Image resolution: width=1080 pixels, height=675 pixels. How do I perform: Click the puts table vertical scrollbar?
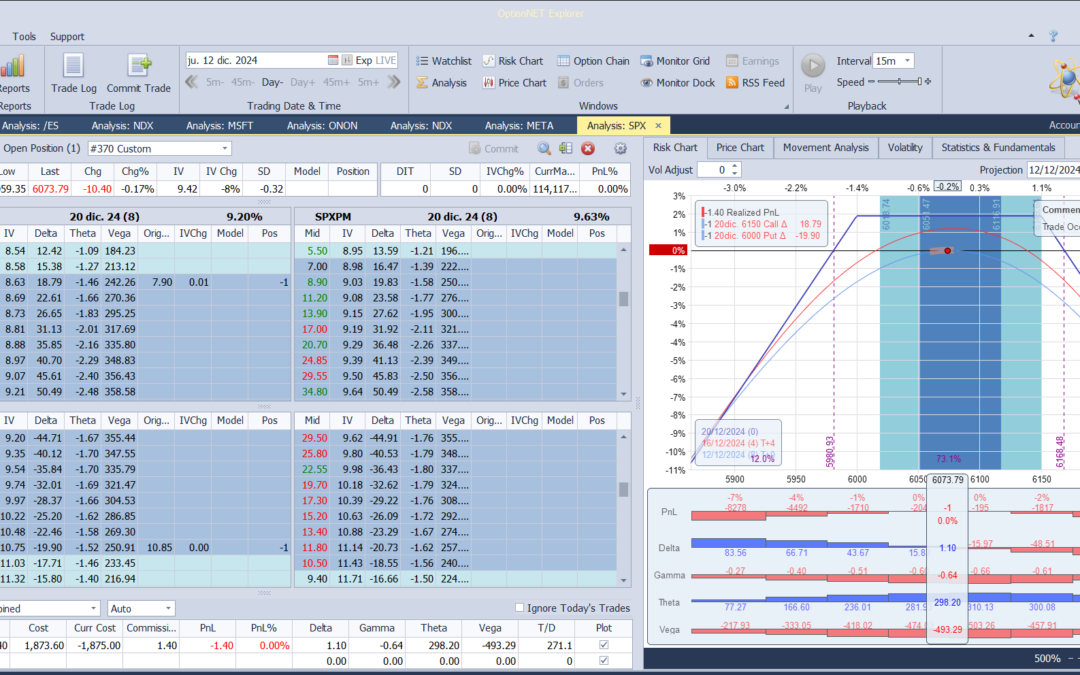(x=623, y=508)
